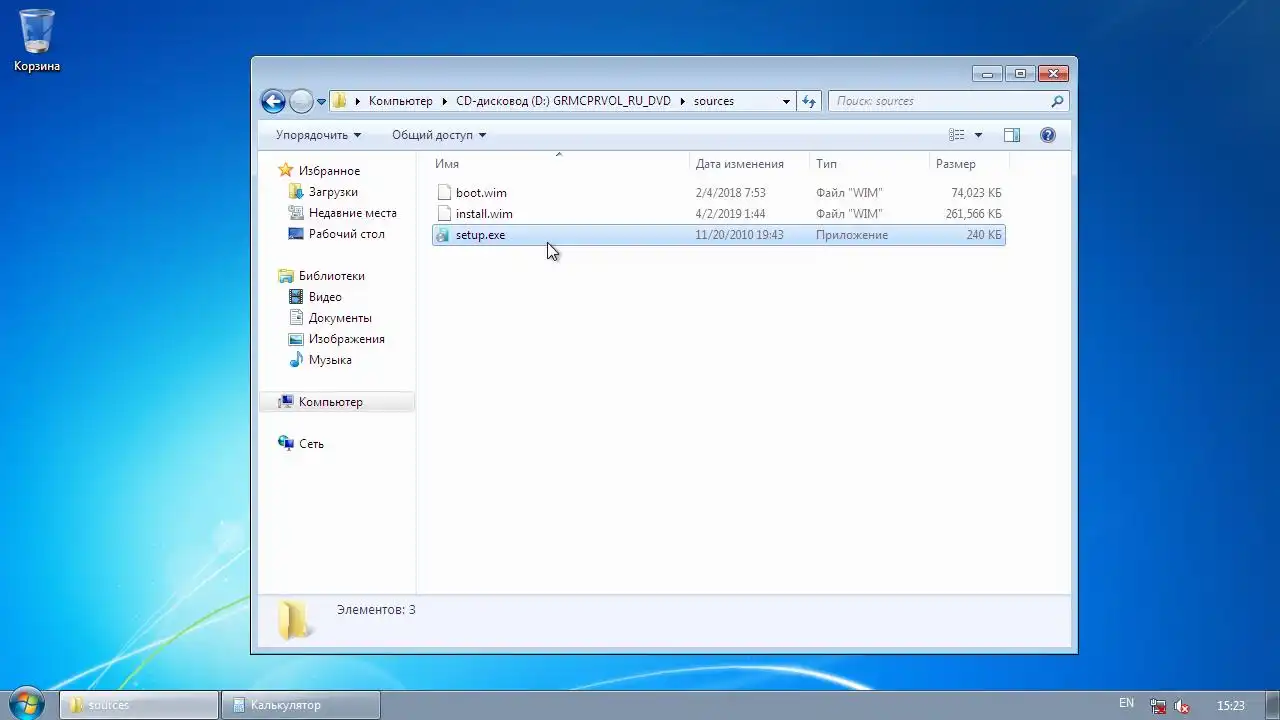The height and width of the screenshot is (720, 1280).
Task: Open the Windows Start button
Action: (x=27, y=704)
